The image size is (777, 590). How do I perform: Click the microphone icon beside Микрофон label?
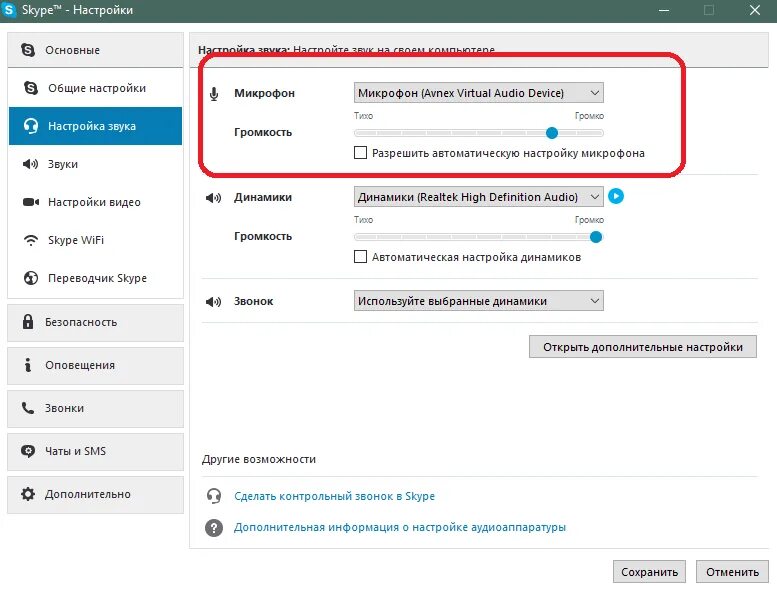(214, 94)
